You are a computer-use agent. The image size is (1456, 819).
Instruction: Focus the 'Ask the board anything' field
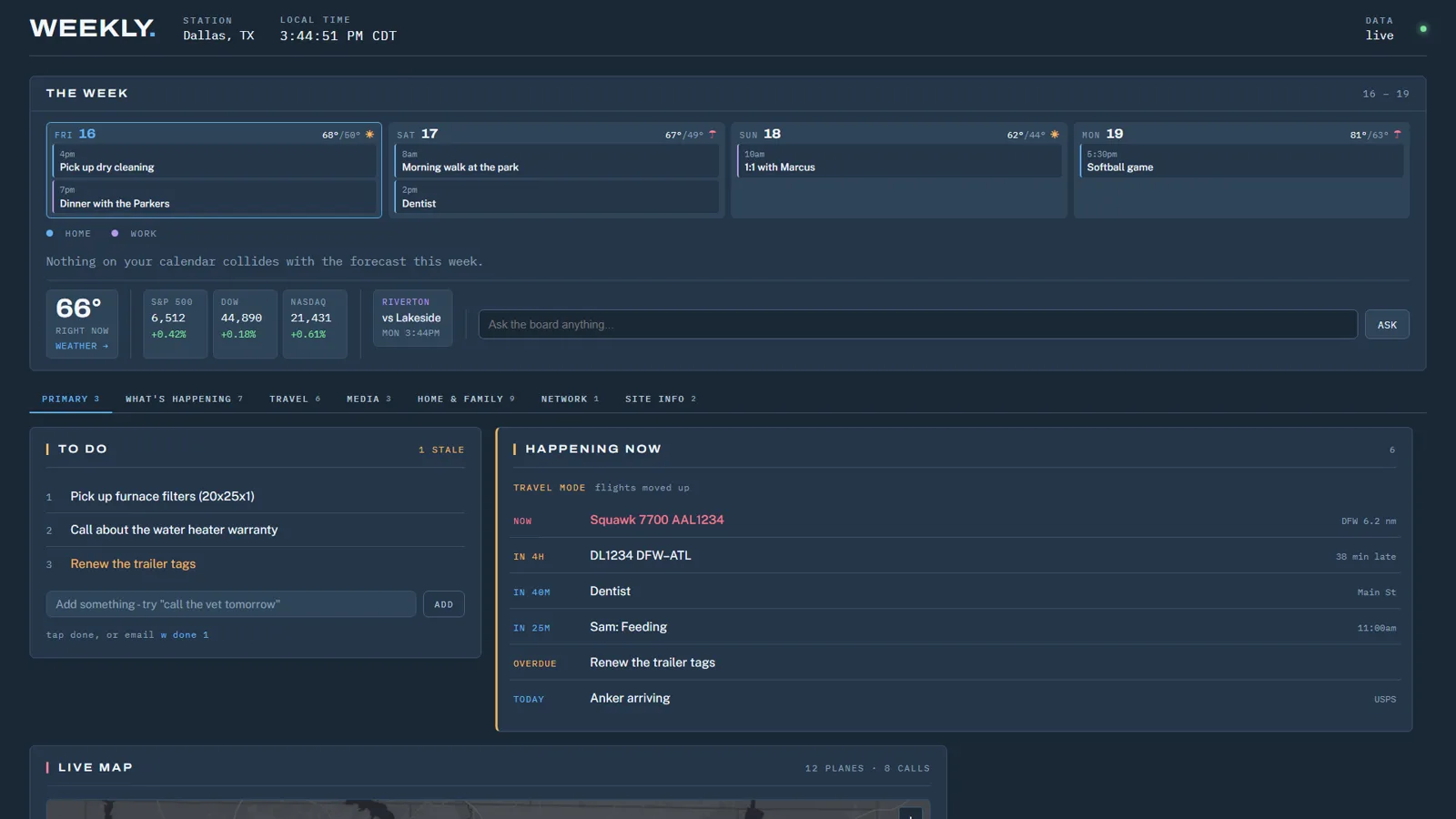(x=918, y=325)
